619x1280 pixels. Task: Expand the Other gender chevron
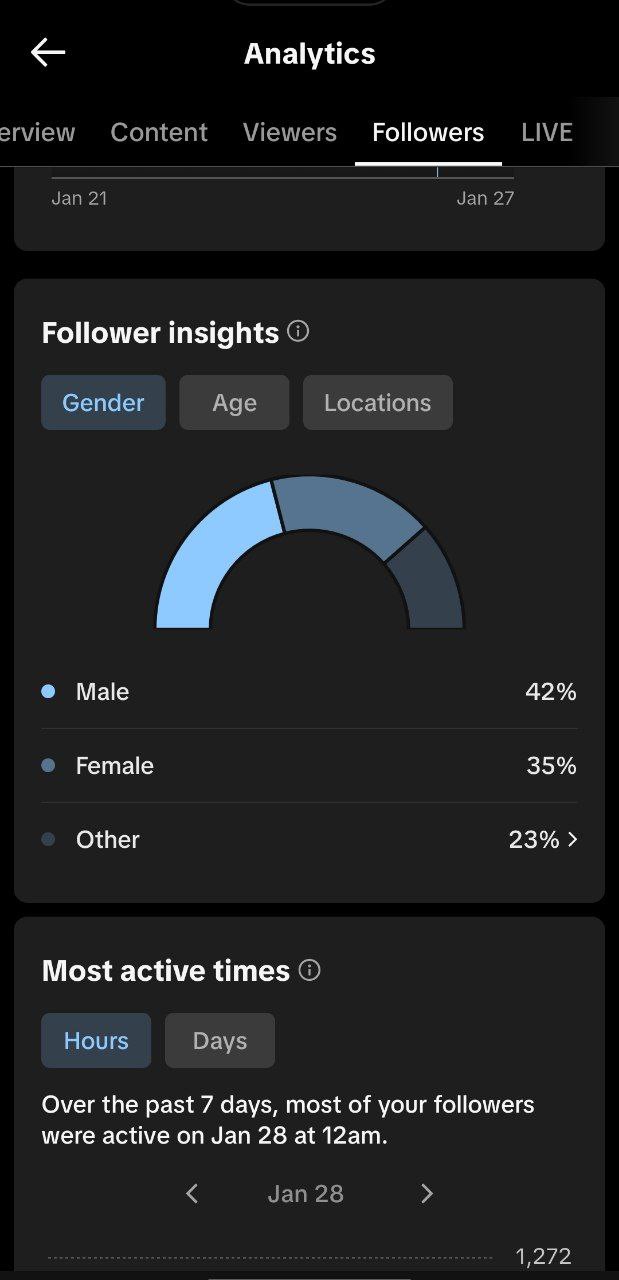(573, 840)
